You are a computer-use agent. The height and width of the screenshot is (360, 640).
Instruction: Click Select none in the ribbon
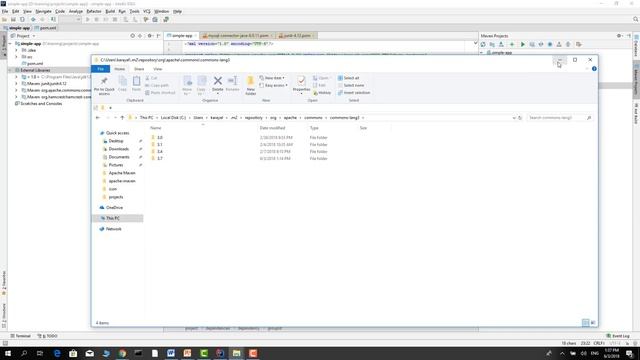click(351, 85)
